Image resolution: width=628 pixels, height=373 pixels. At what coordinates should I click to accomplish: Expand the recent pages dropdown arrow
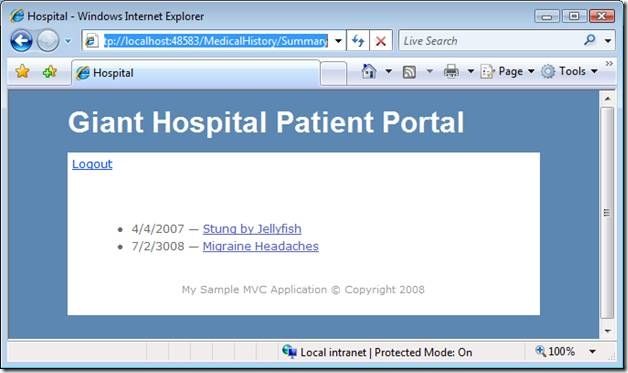68,41
